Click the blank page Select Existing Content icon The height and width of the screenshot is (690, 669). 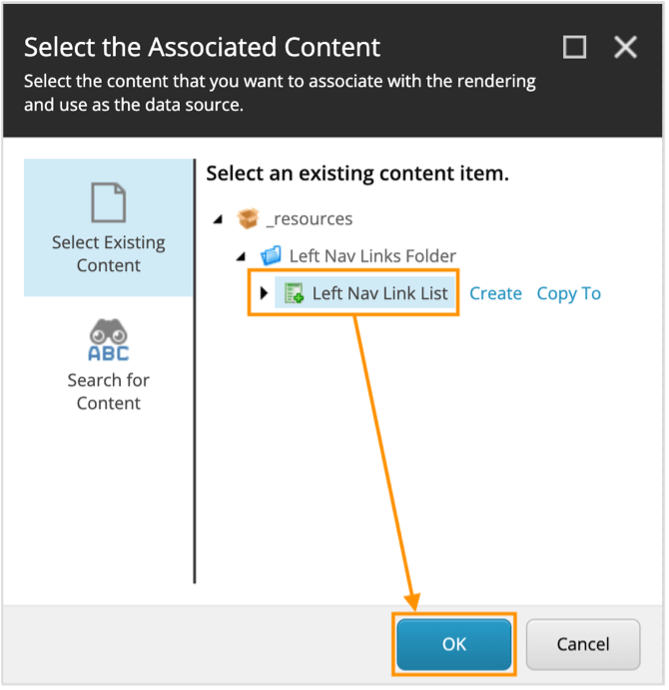108,203
